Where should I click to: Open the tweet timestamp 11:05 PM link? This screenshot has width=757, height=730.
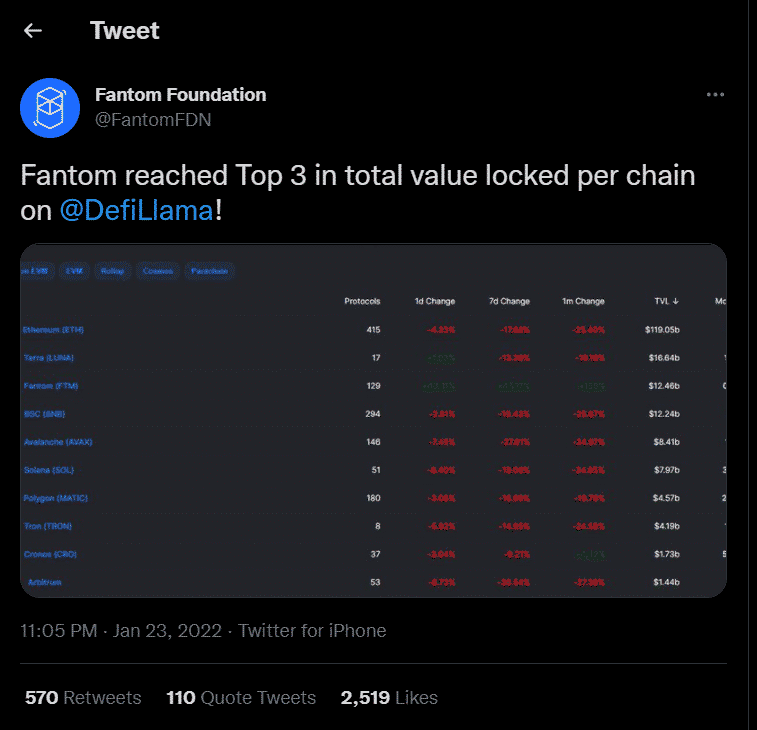pyautogui.click(x=59, y=631)
